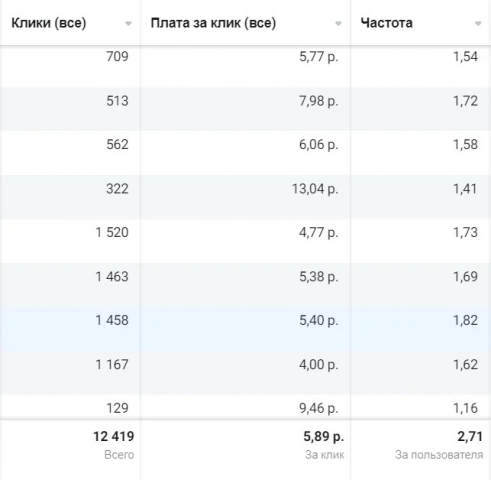Select the clicks value 1 167
Viewport: 491px width, 480px height.
tap(112, 364)
